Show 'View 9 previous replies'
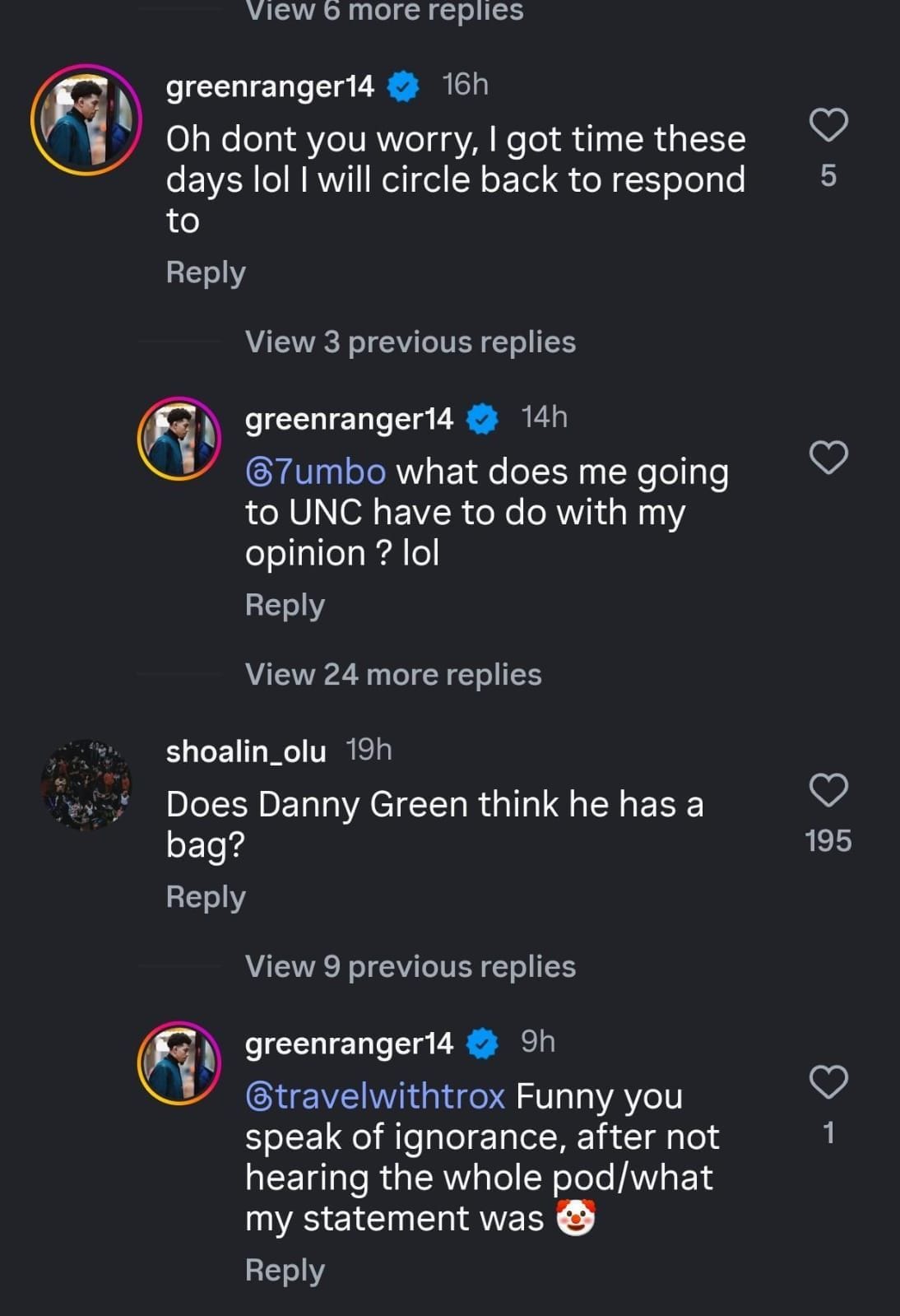 pyautogui.click(x=411, y=966)
